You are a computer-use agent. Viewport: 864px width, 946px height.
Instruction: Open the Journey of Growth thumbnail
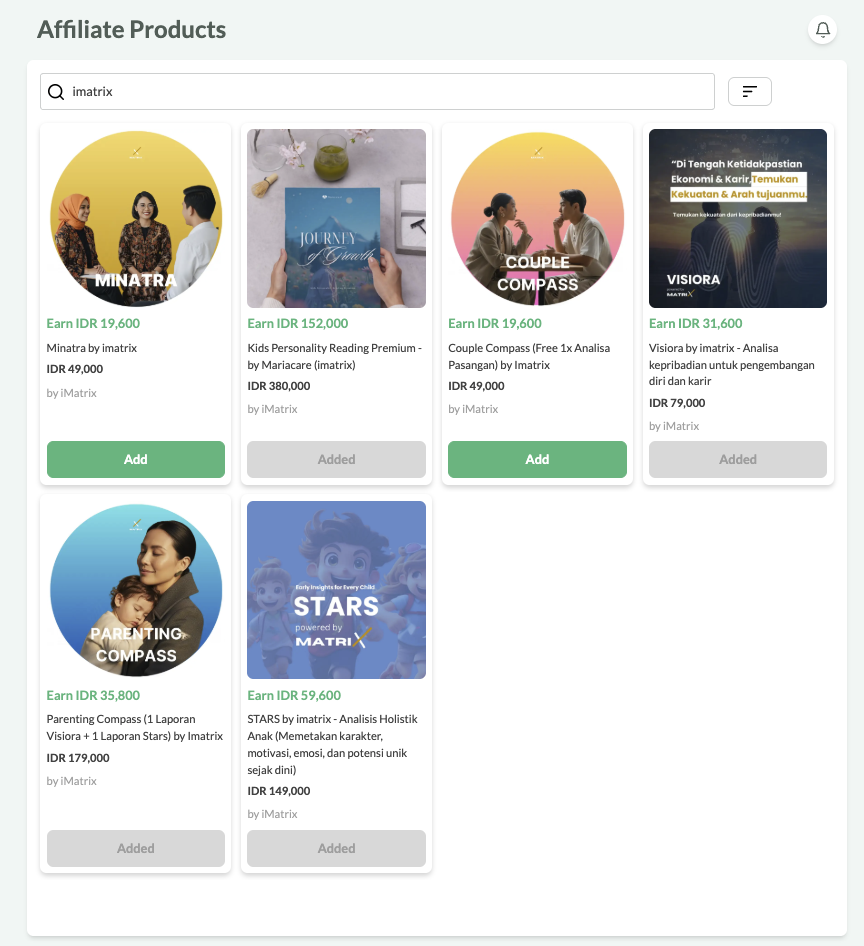336,218
